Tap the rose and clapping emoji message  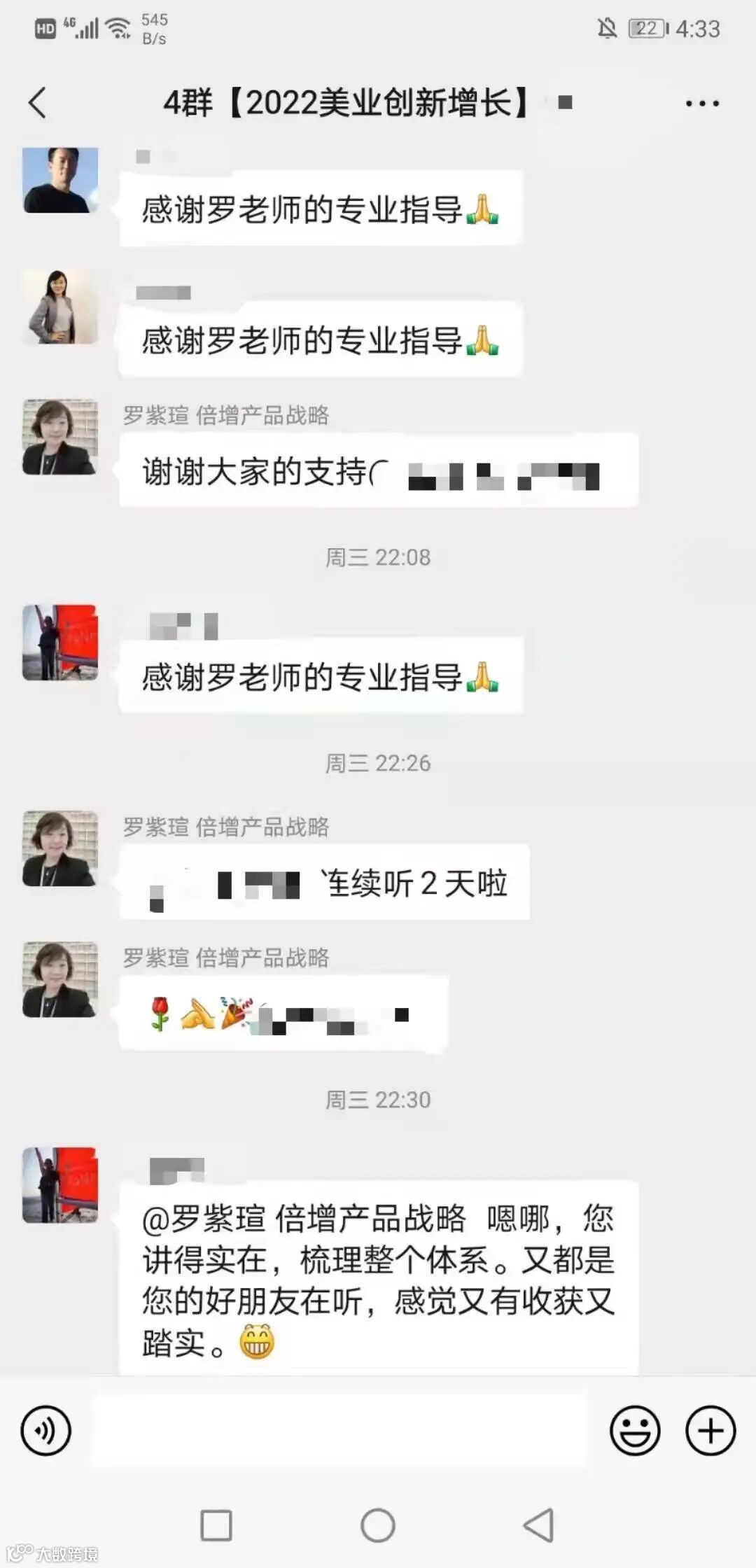(283, 1014)
